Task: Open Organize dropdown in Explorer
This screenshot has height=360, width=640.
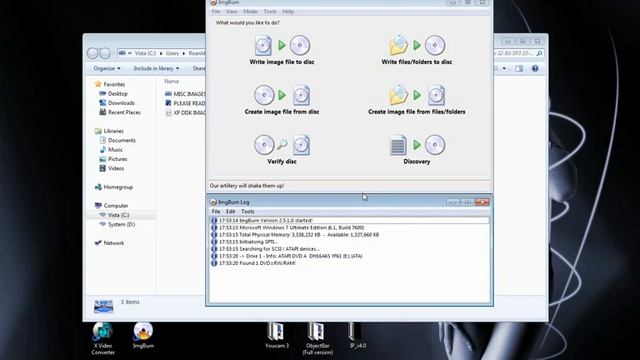Action: coord(107,69)
